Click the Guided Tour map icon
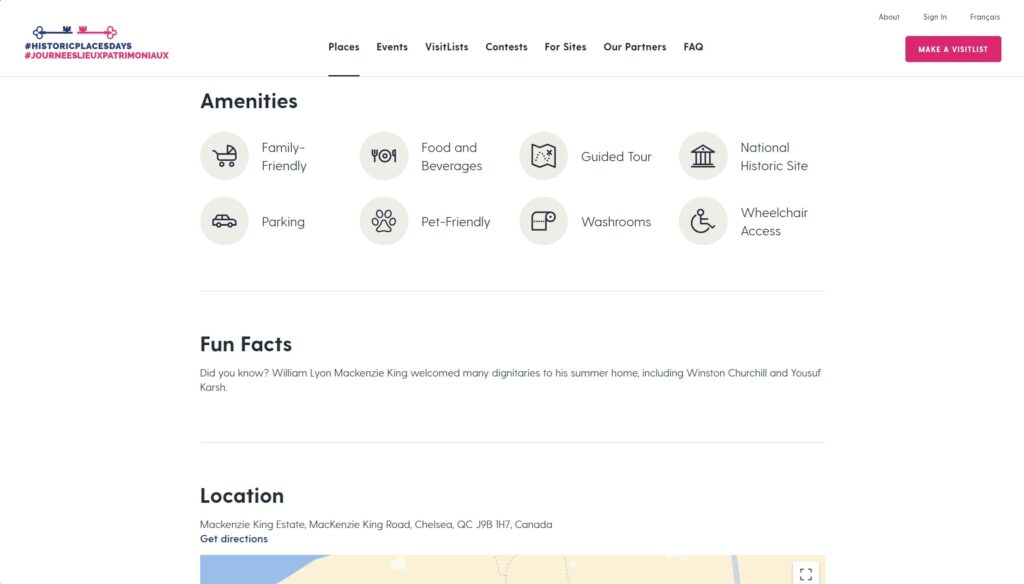Viewport: 1024px width, 584px height. [x=543, y=156]
